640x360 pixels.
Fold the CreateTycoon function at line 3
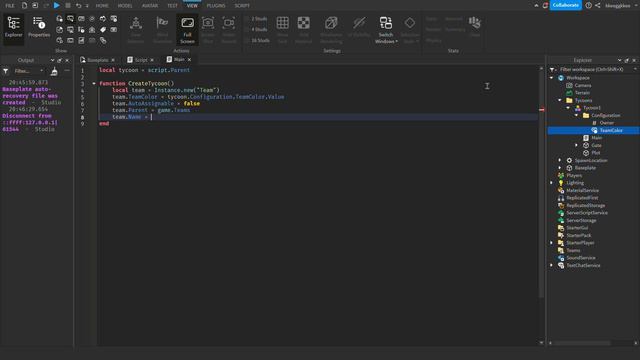[94, 83]
